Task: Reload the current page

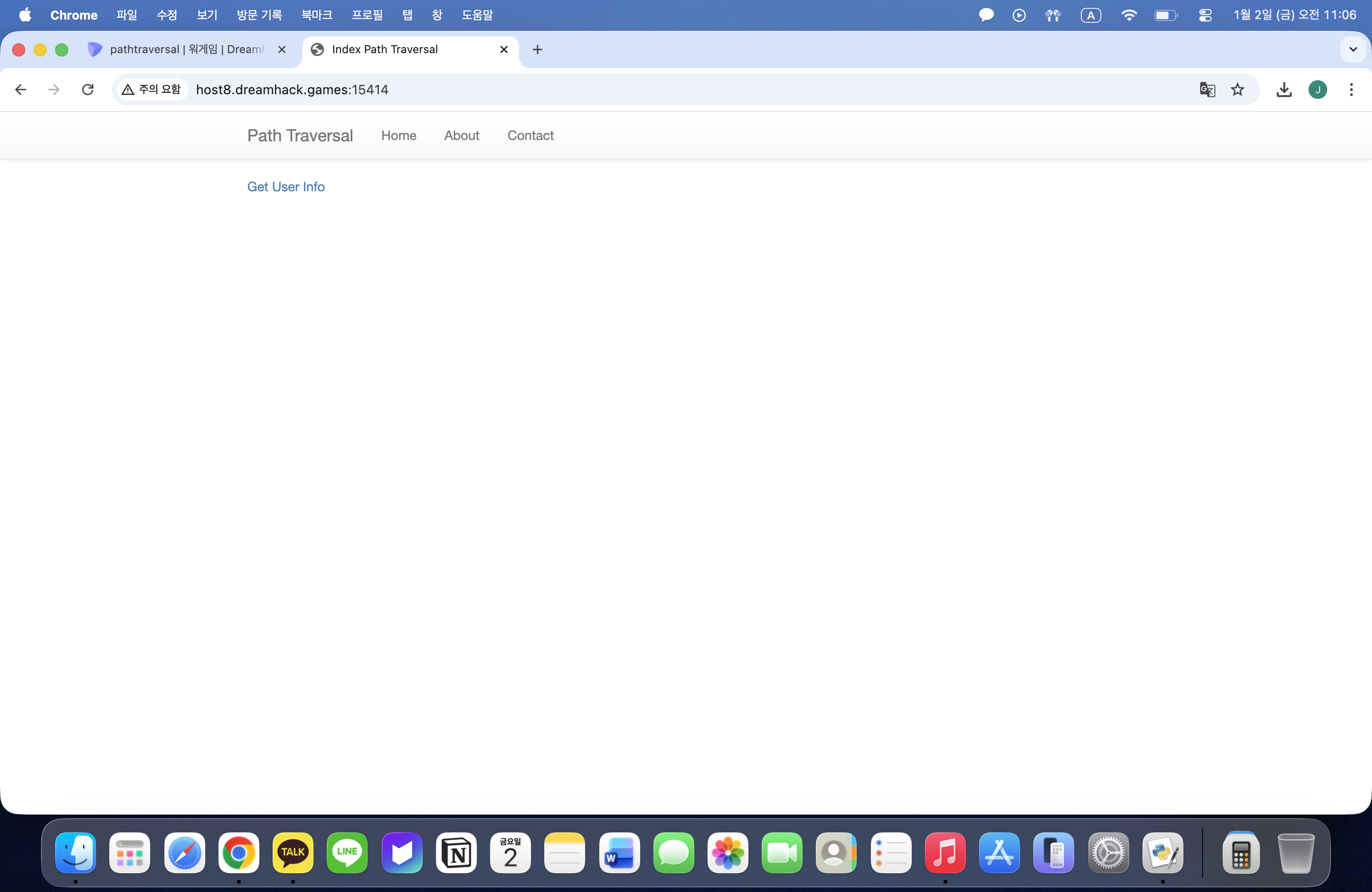Action: [x=88, y=89]
